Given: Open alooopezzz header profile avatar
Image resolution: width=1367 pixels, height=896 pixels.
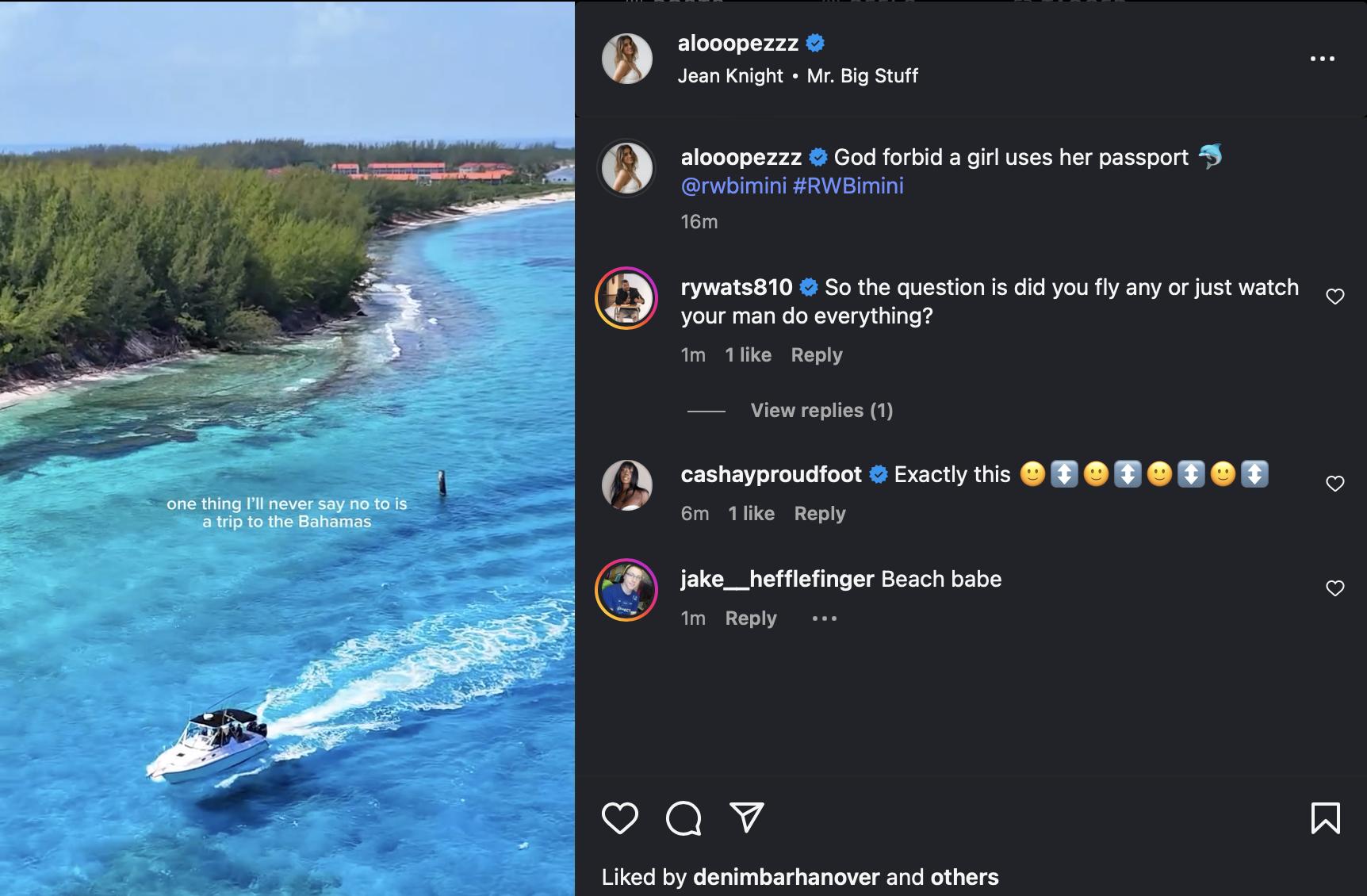Looking at the screenshot, I should pyautogui.click(x=627, y=59).
